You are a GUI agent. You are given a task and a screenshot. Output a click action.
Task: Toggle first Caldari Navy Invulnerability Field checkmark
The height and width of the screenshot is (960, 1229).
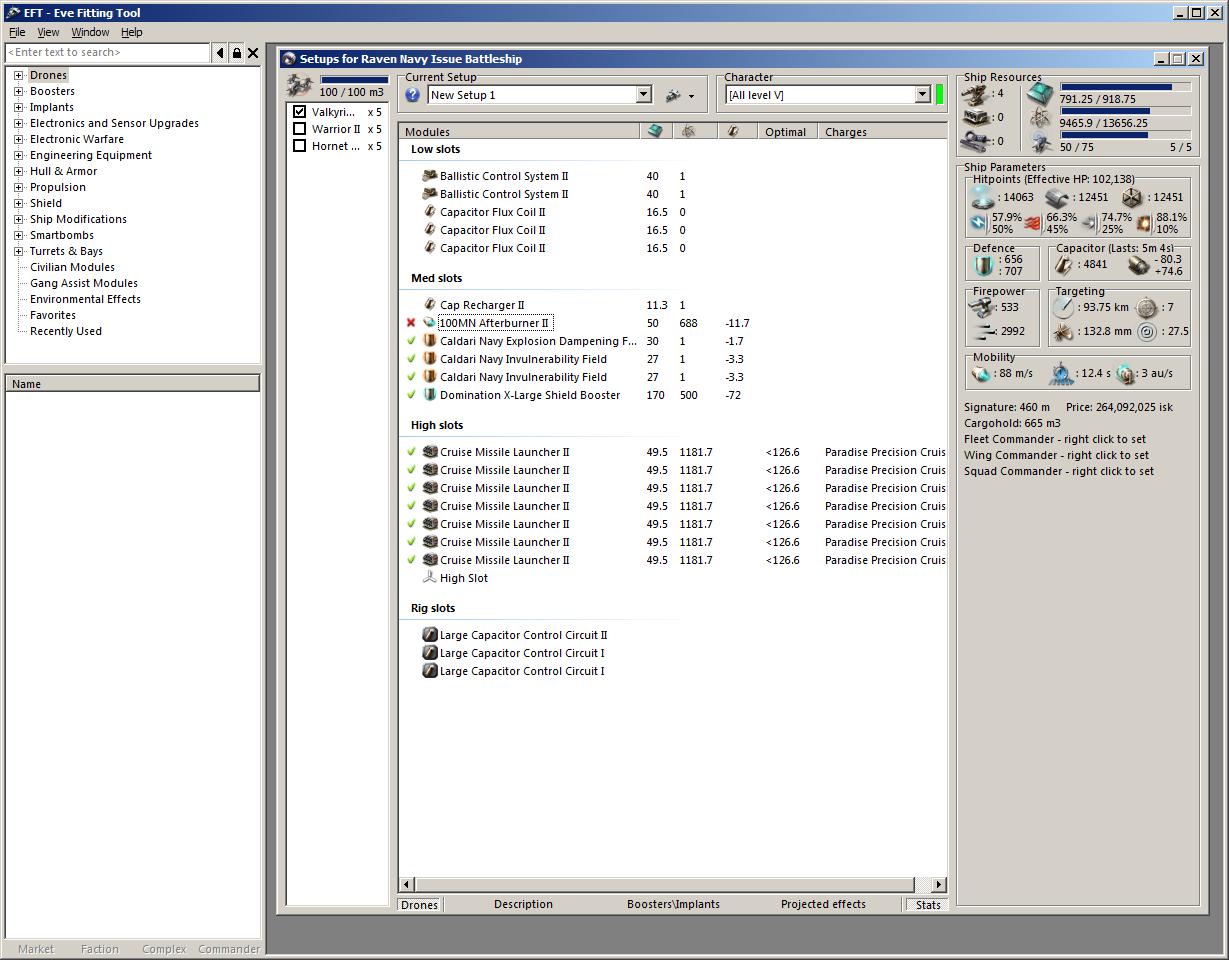tap(411, 359)
